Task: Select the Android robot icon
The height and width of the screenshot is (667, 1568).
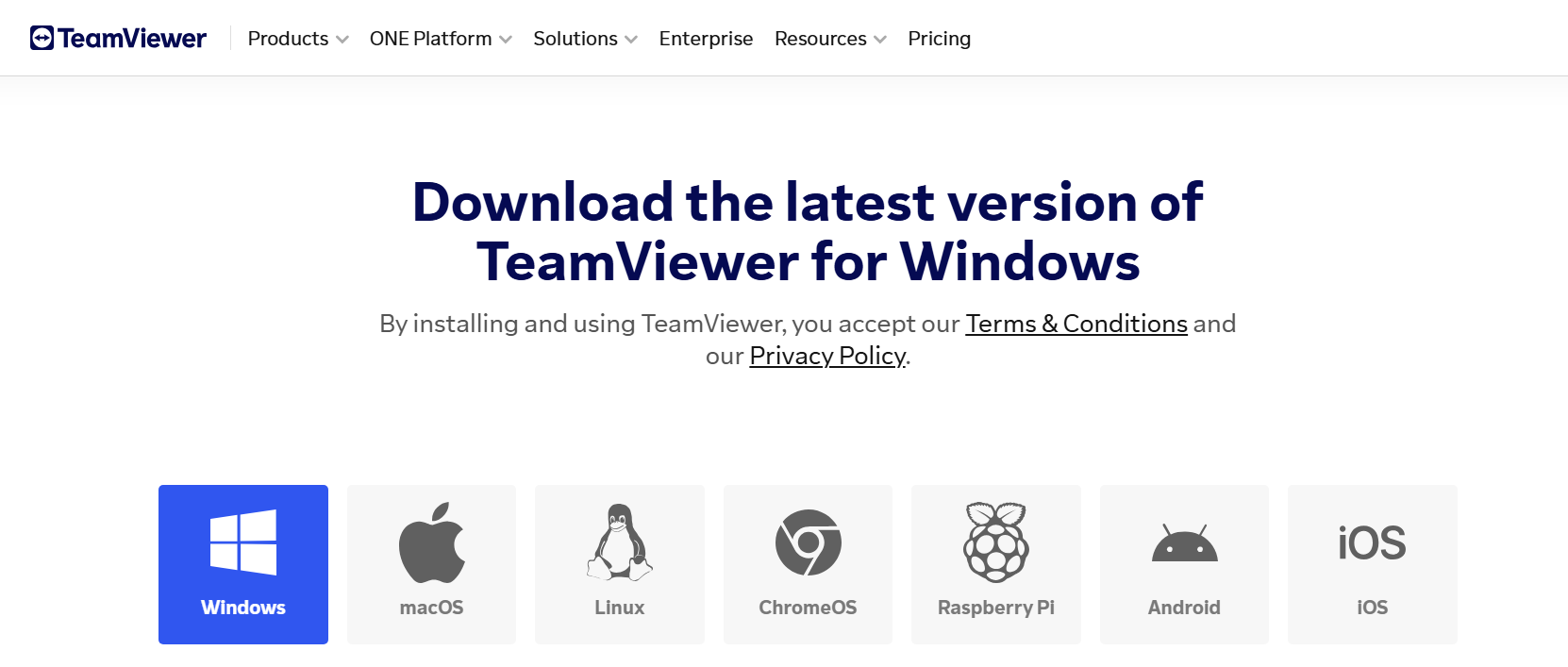Action: point(1185,543)
